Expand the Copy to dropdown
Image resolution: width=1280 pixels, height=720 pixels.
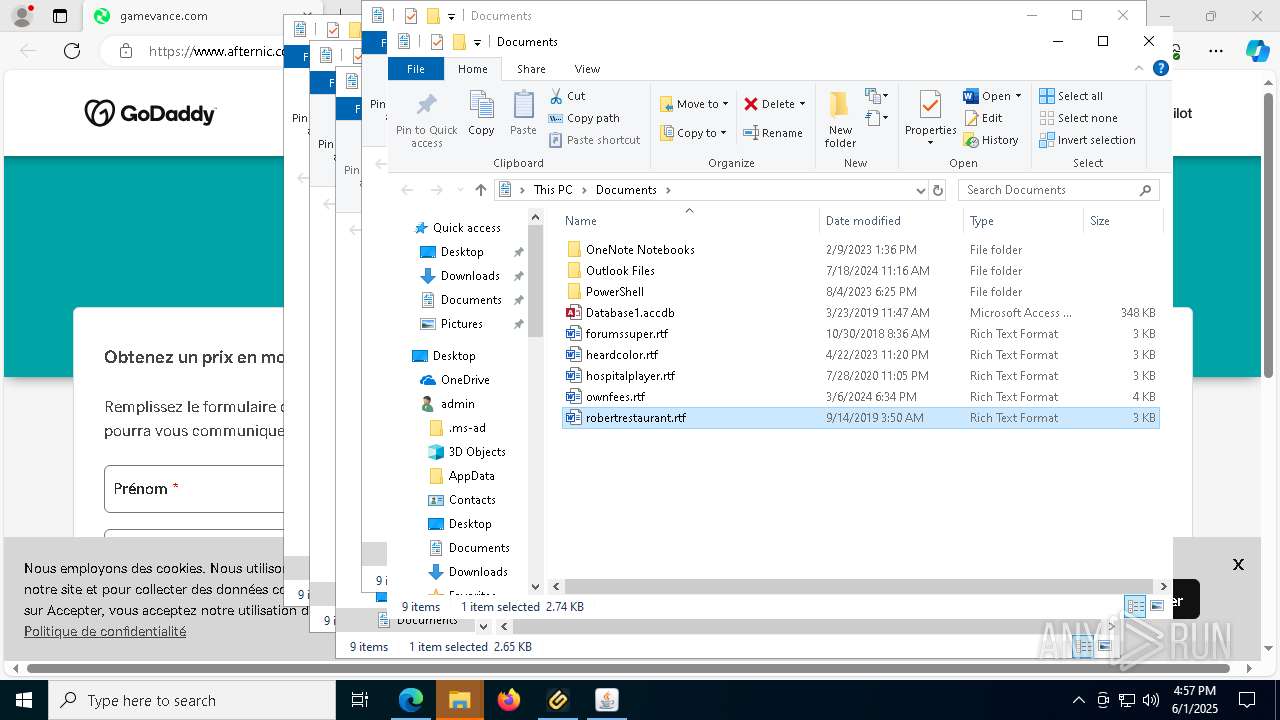coord(724,133)
